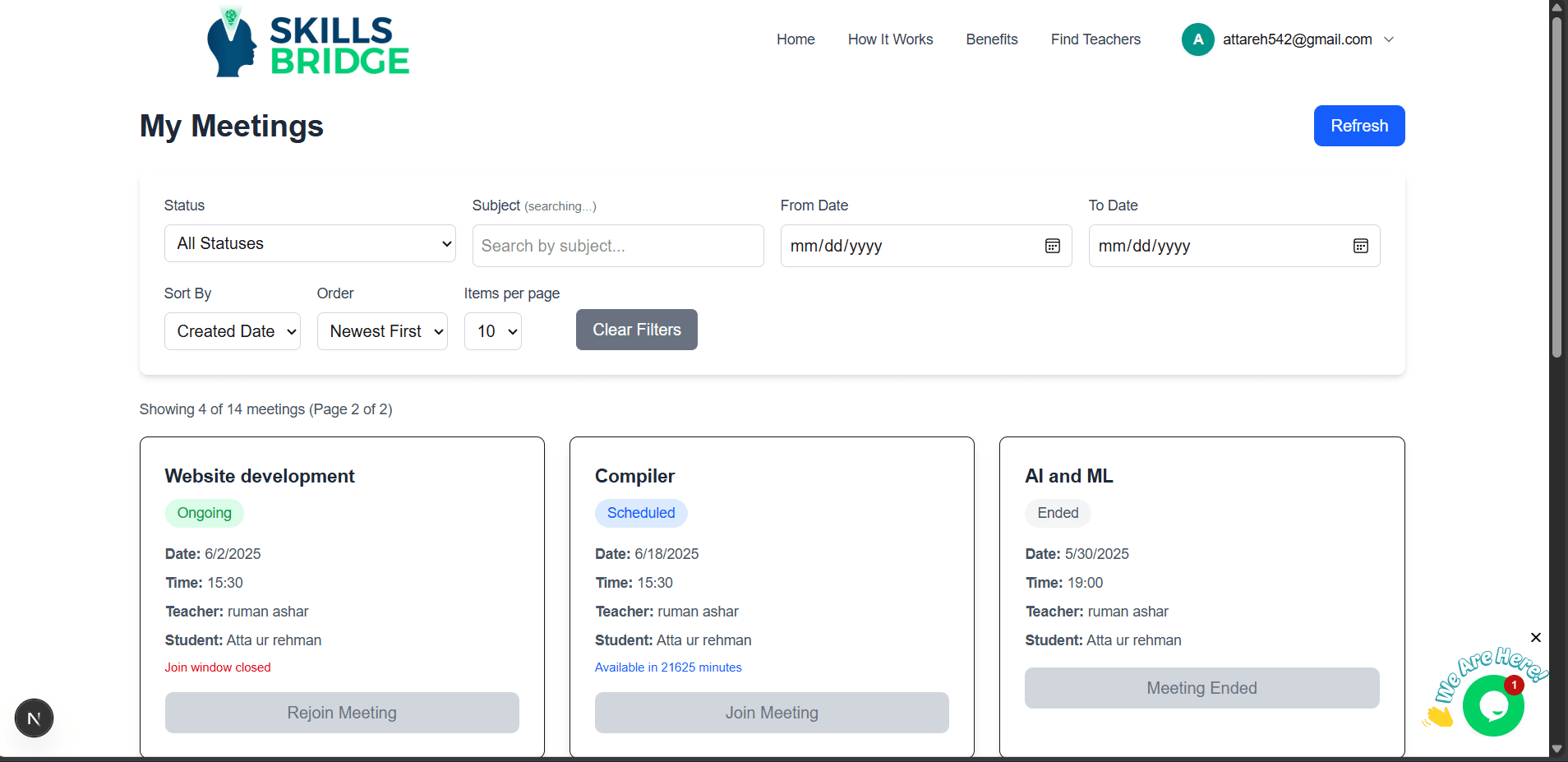Screen dimensions: 1568x762
Task: Click the Clear Filters button
Action: pyautogui.click(x=637, y=330)
